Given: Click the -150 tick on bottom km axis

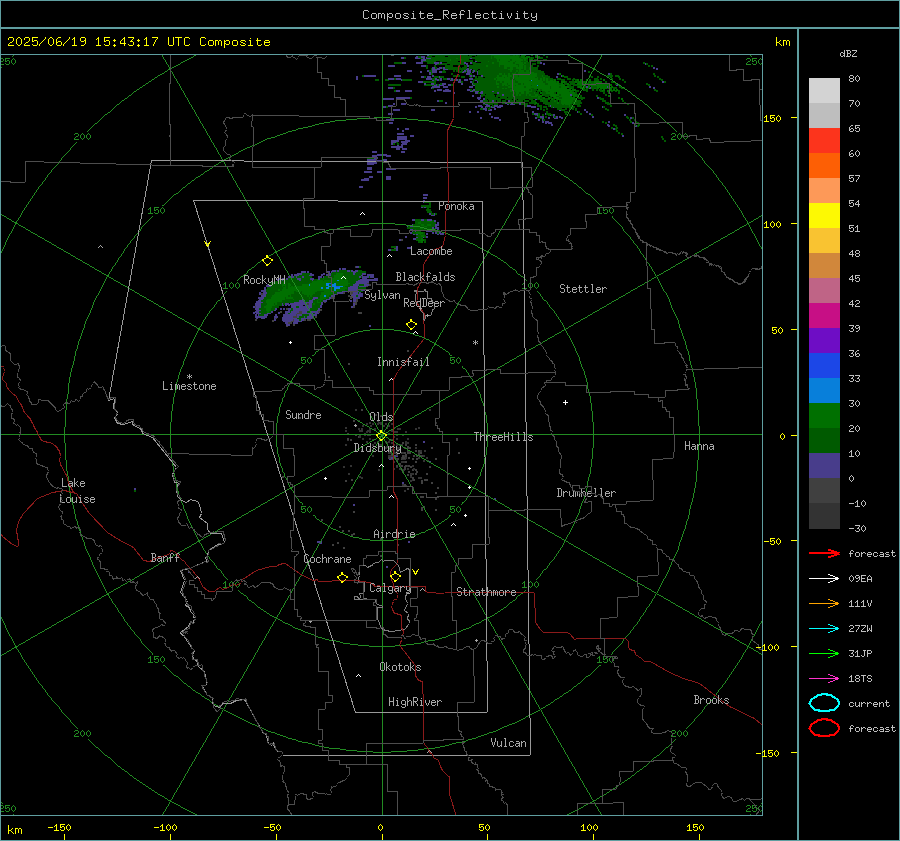Looking at the screenshot, I should coord(59,827).
